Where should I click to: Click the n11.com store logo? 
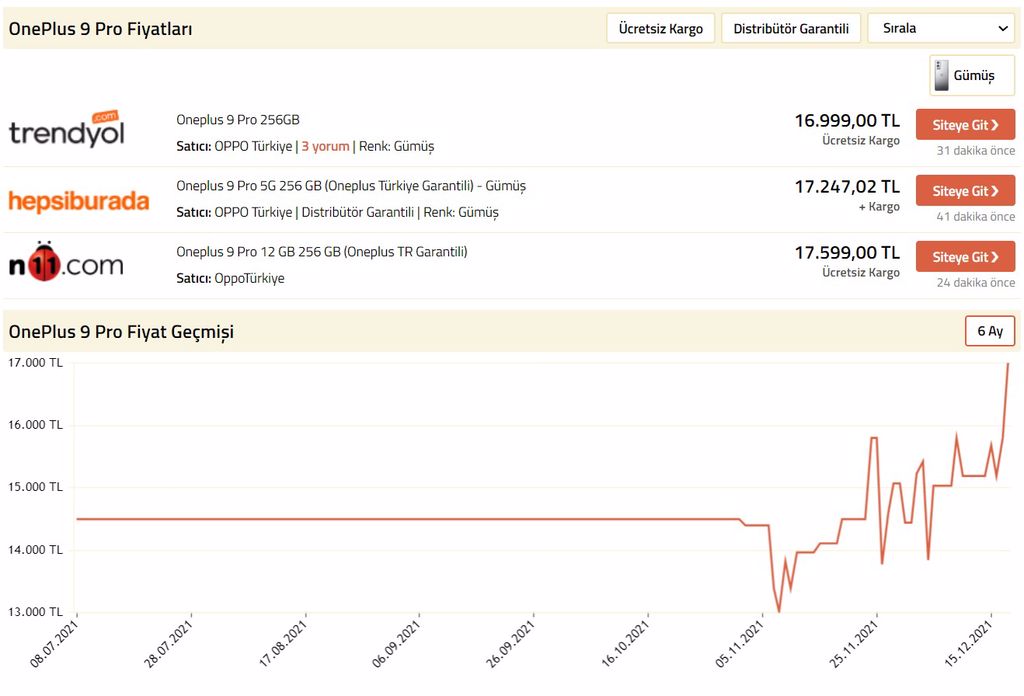(x=66, y=262)
